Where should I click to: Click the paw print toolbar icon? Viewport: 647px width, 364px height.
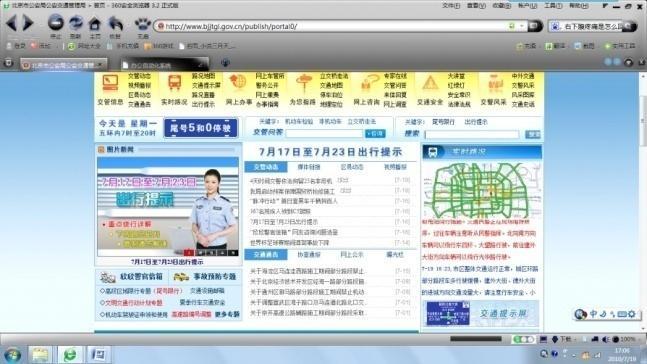[143, 24]
